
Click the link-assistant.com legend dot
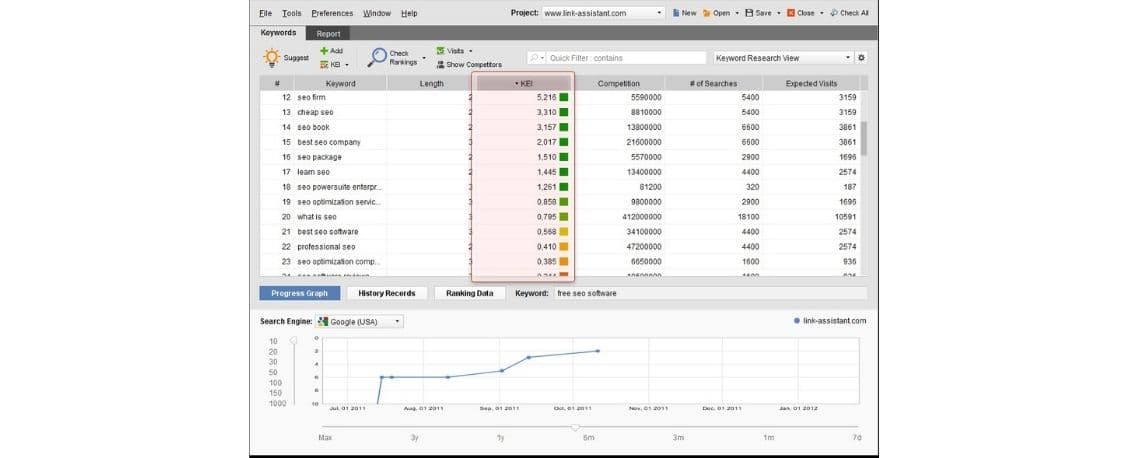coord(797,321)
